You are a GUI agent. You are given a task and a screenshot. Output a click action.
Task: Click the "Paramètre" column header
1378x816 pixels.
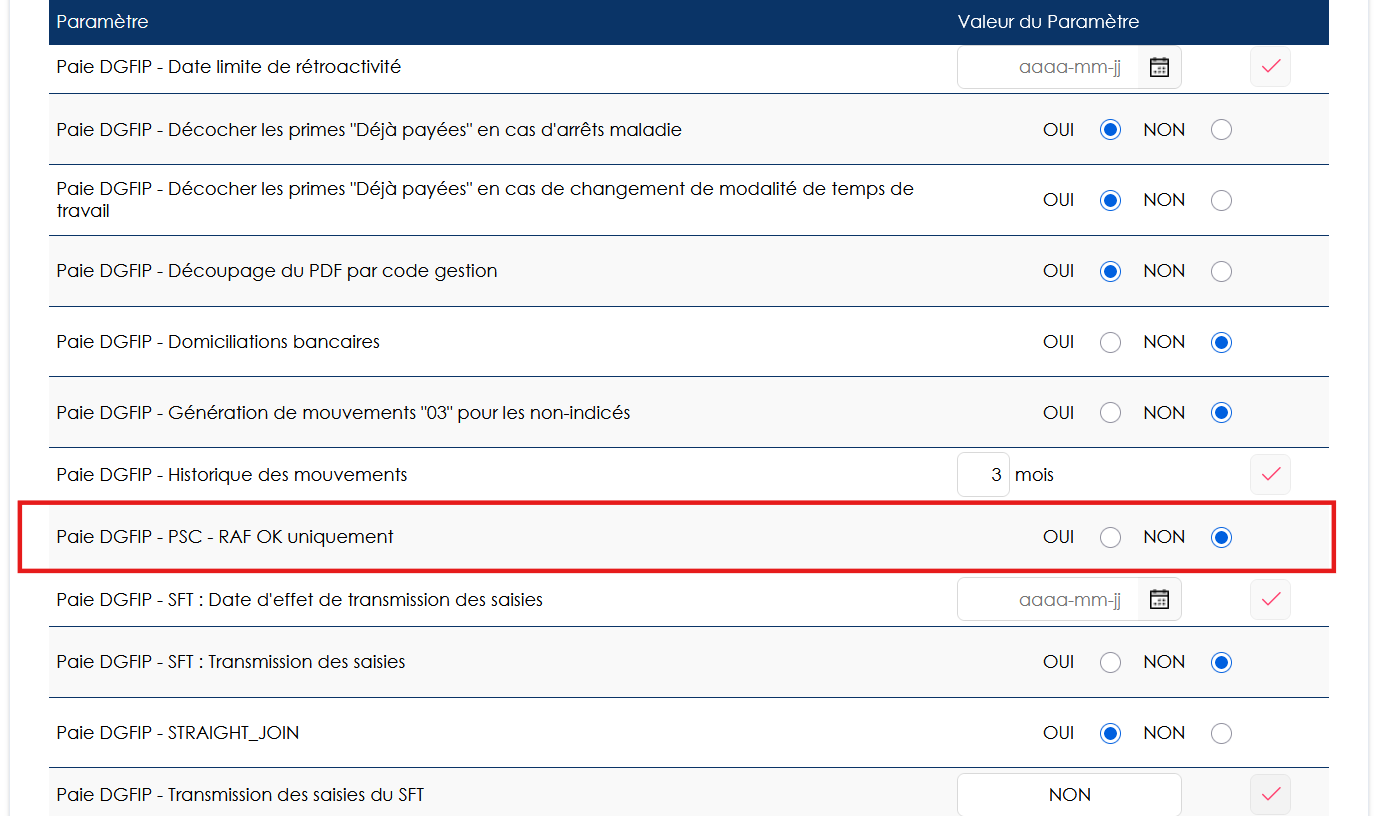pos(103,21)
